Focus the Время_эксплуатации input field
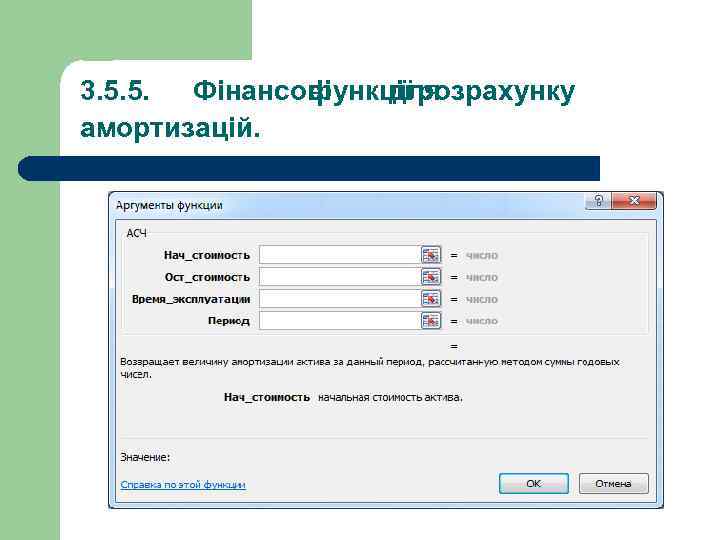Image resolution: width=720 pixels, height=540 pixels. (340, 299)
